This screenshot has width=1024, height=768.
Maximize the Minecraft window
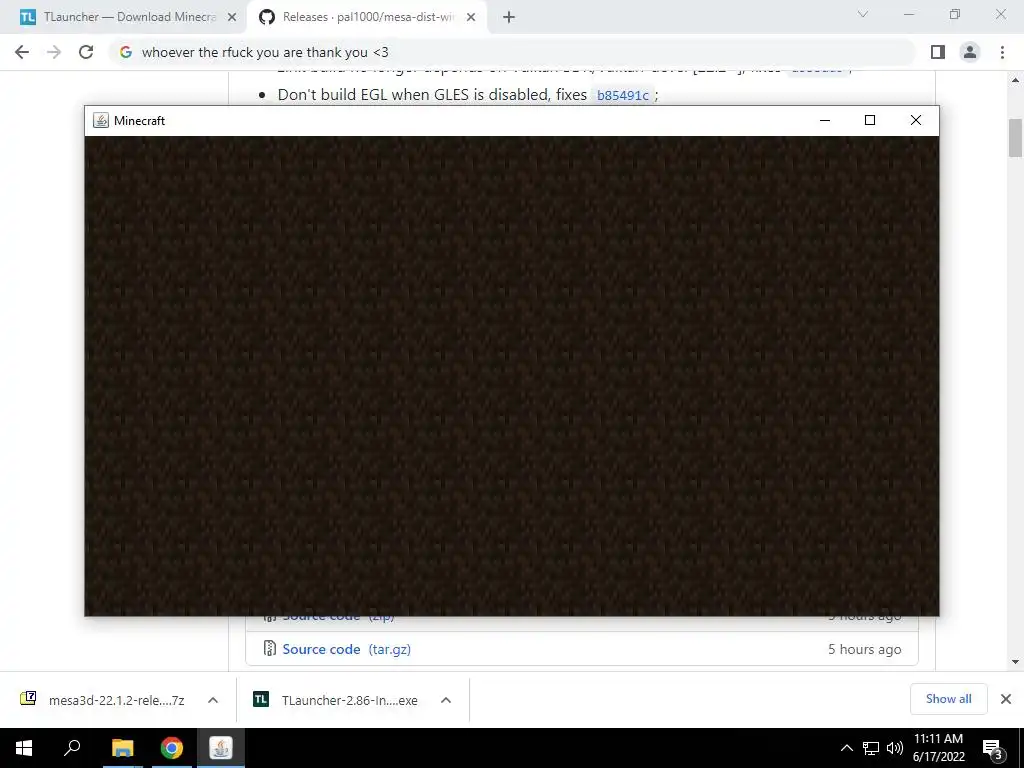pyautogui.click(x=870, y=120)
